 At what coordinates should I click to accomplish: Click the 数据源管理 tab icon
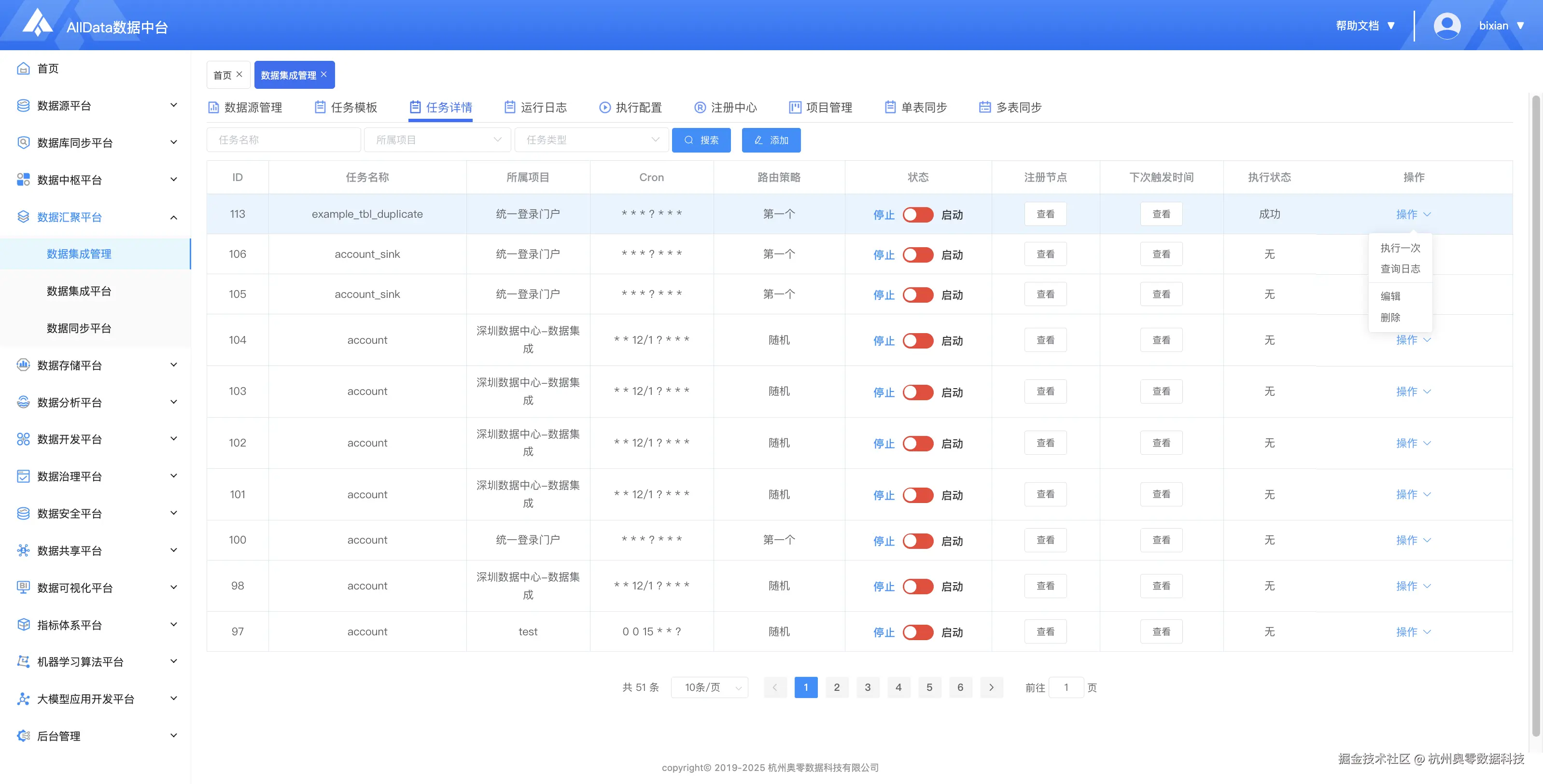click(213, 107)
